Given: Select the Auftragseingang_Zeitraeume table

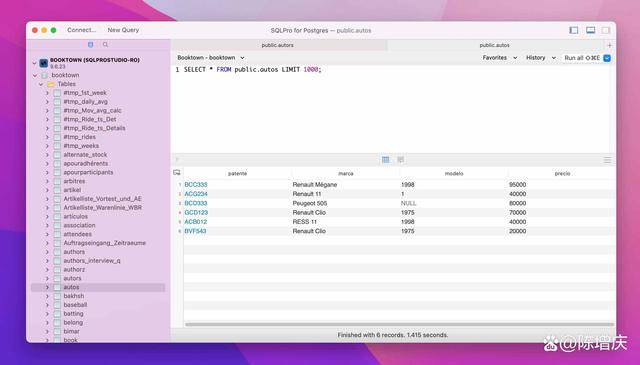Looking at the screenshot, I should coord(104,243).
